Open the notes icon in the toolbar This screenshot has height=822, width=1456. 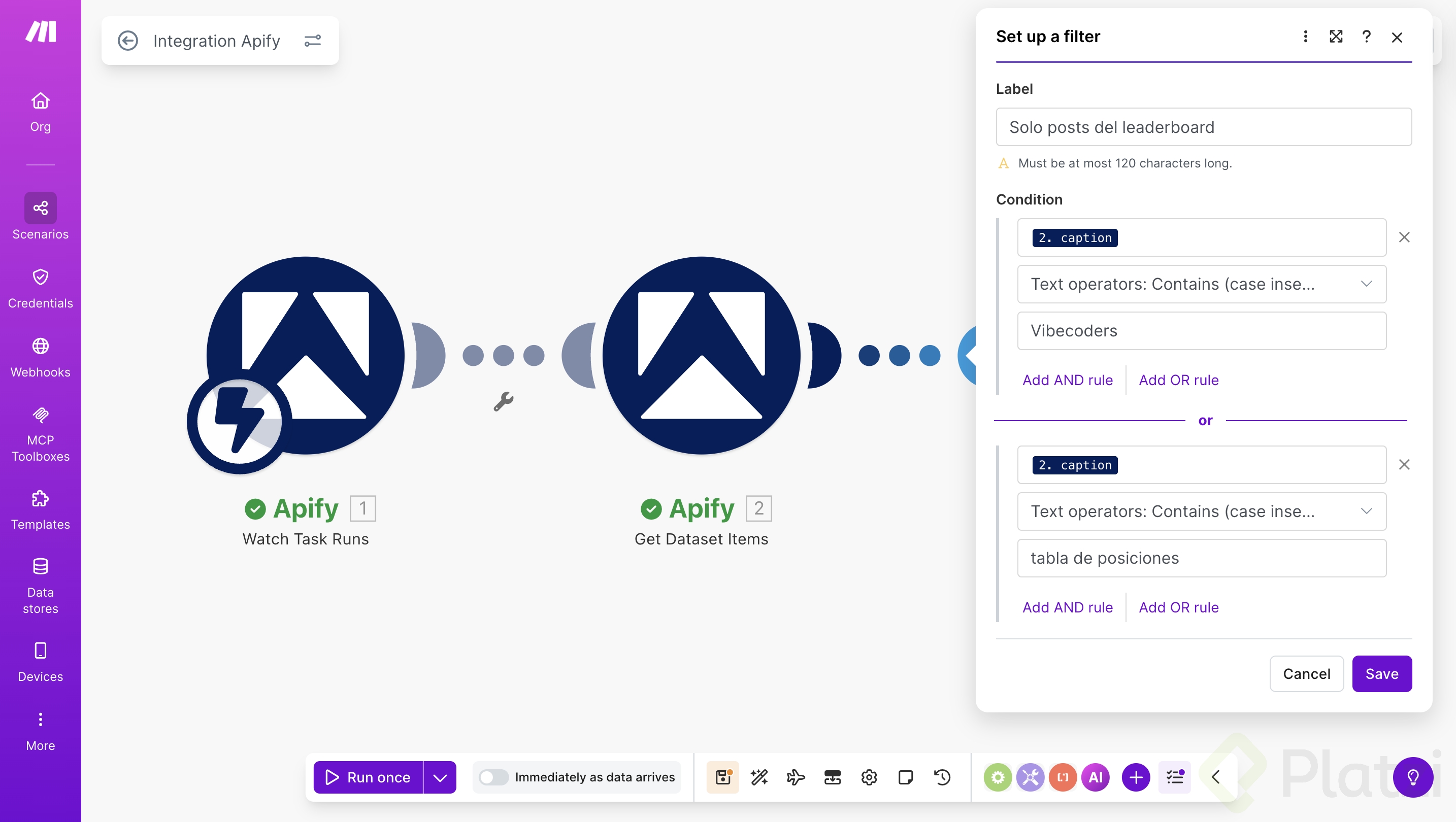(906, 777)
